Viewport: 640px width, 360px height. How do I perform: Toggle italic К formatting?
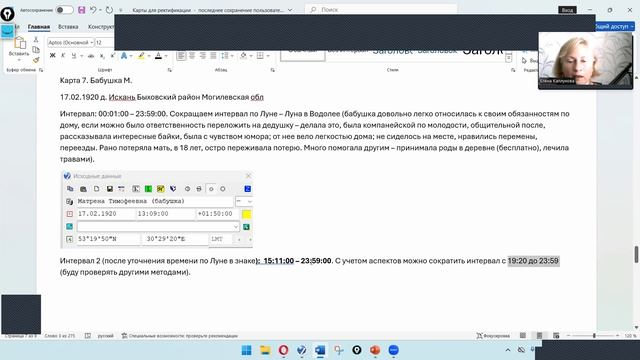point(63,56)
